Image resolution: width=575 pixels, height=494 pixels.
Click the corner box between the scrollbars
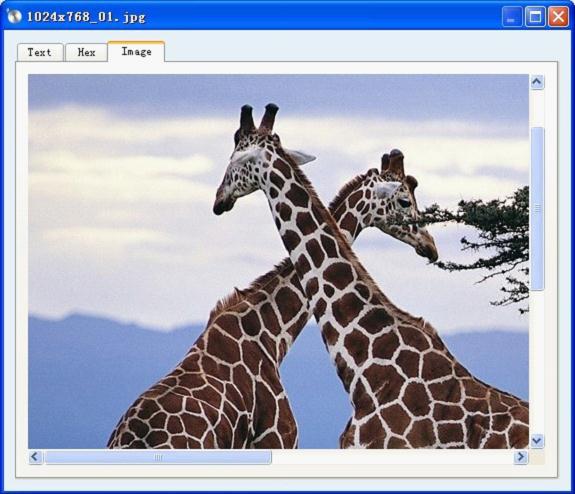(x=537, y=457)
